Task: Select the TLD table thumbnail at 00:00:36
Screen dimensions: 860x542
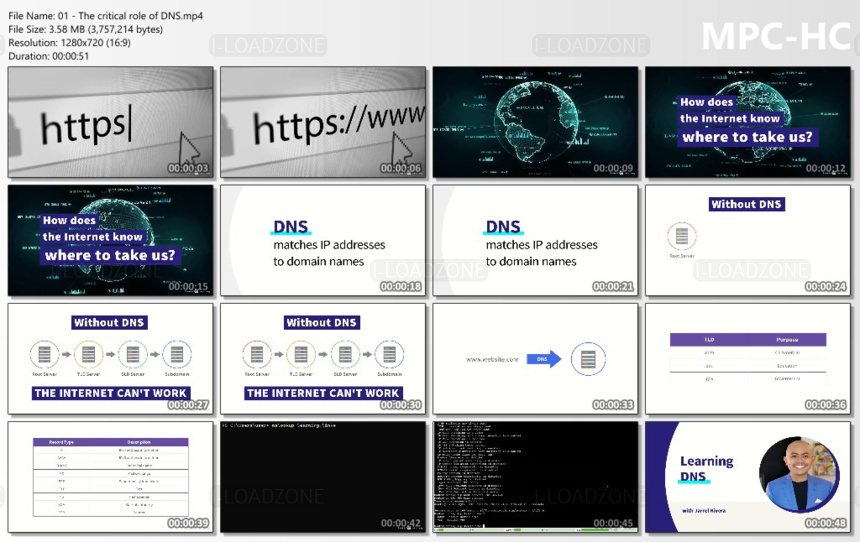Action: tap(748, 359)
